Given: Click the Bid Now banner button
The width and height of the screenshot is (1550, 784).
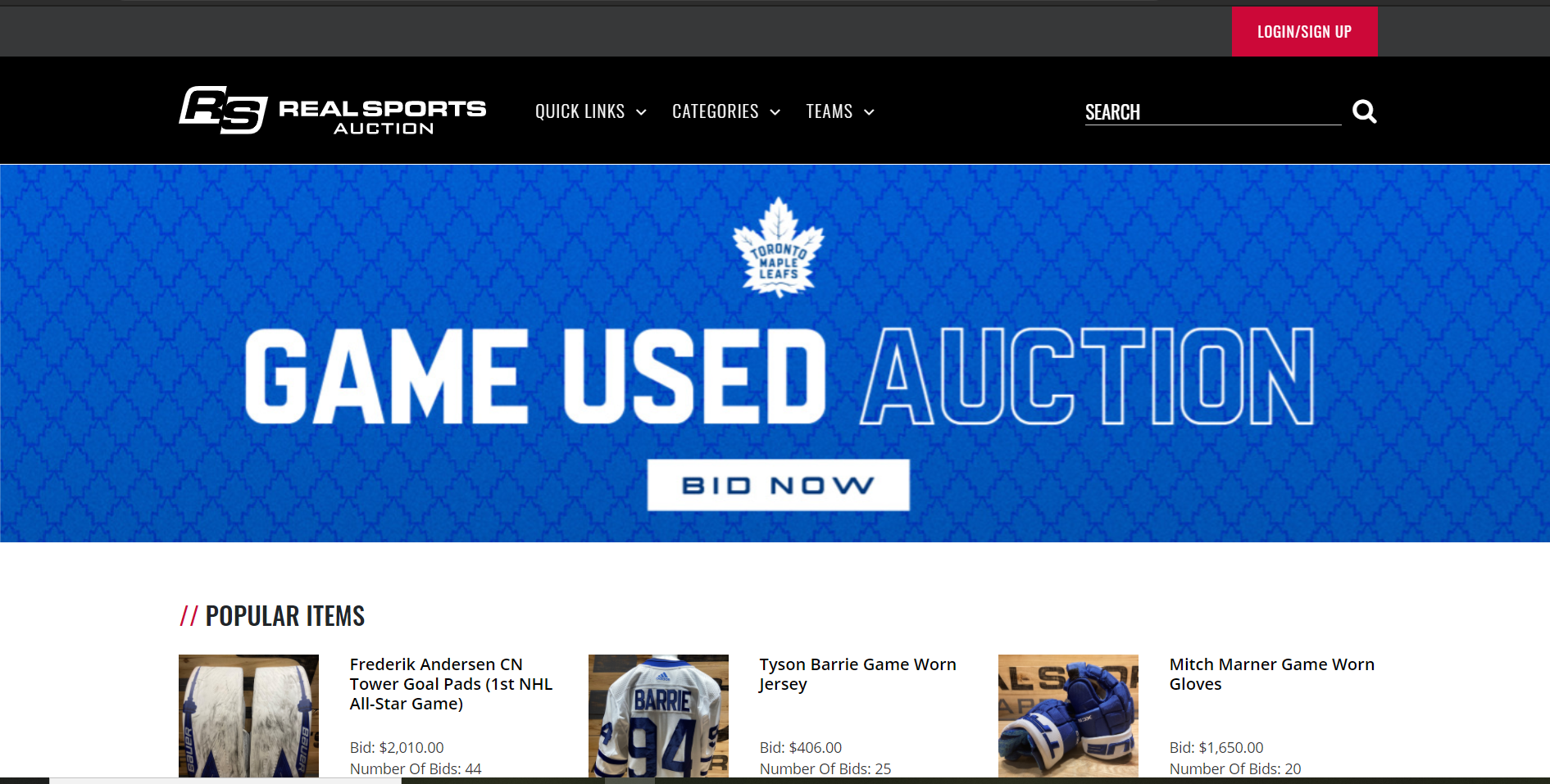Looking at the screenshot, I should pyautogui.click(x=778, y=485).
